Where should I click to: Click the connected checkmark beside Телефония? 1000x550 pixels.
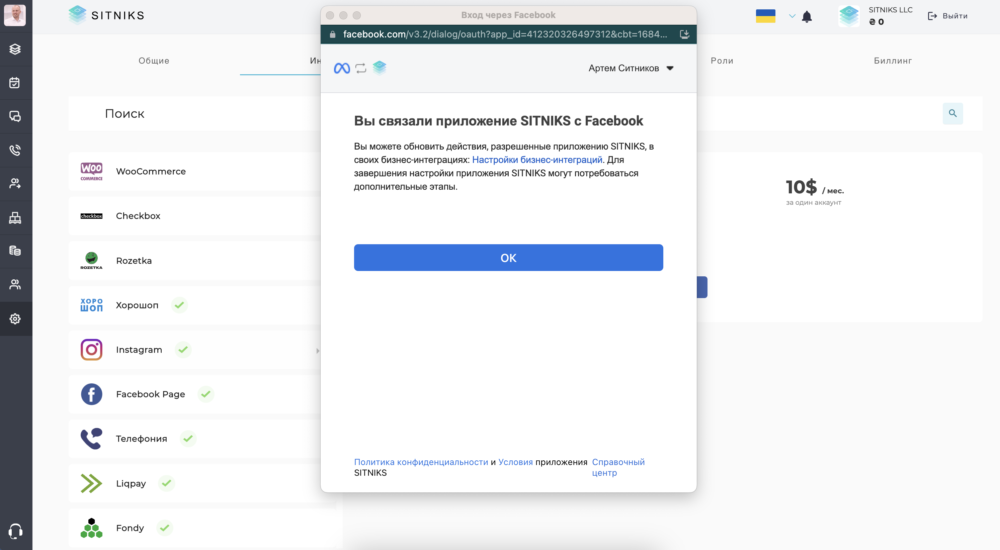click(188, 438)
